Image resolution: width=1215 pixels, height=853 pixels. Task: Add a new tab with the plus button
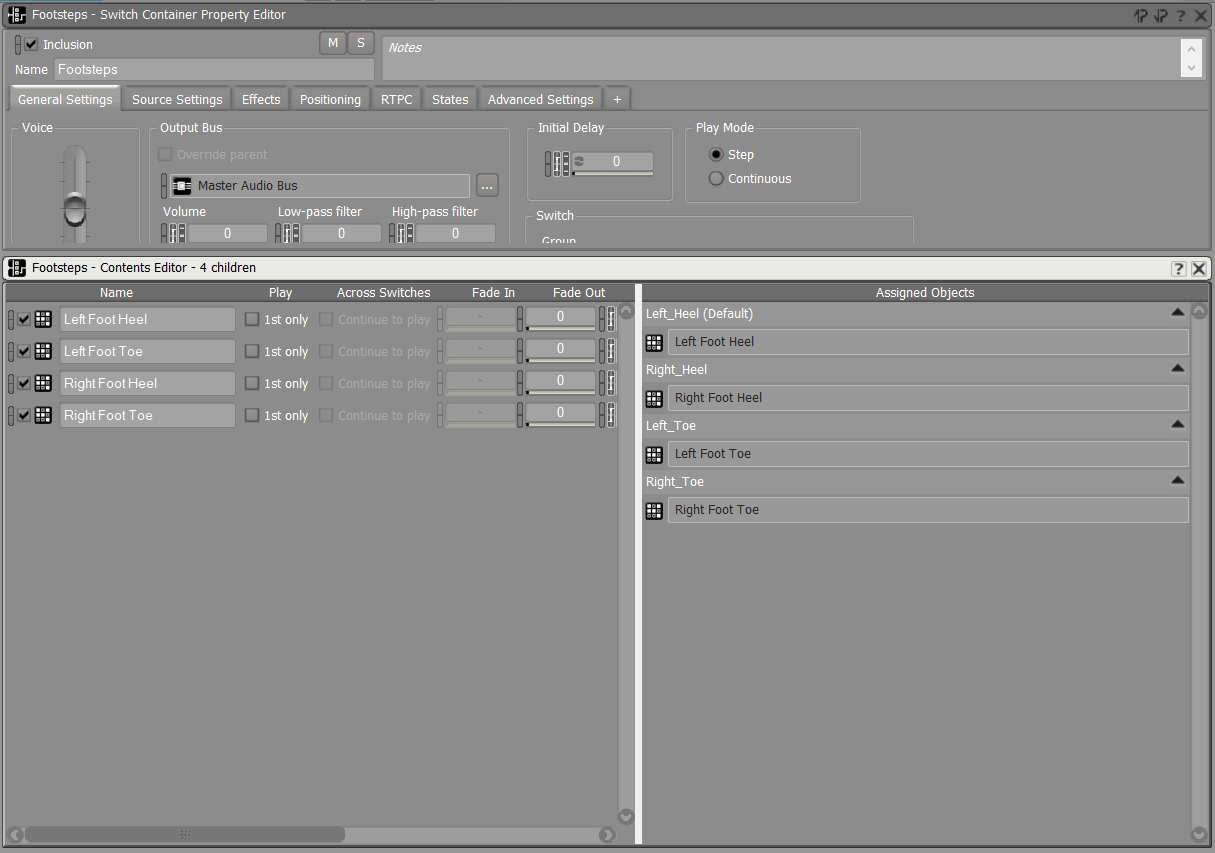pos(617,99)
